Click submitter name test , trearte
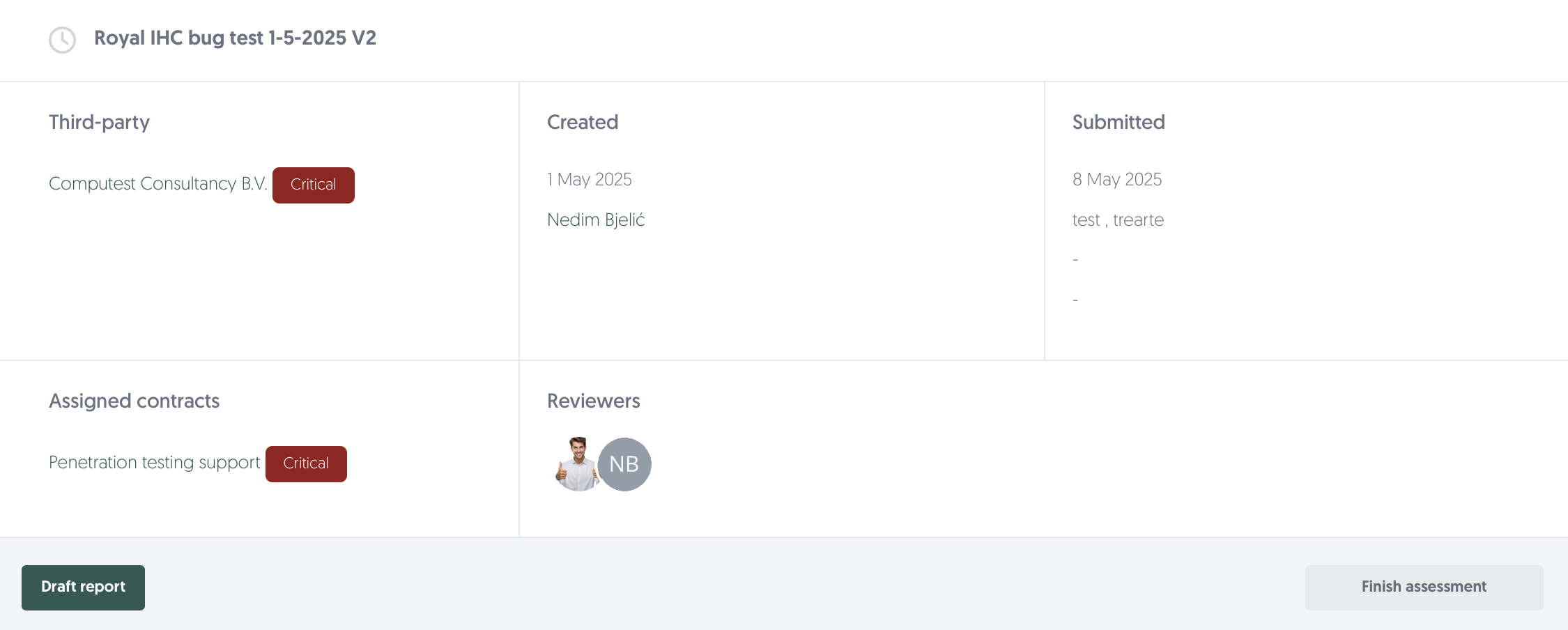1568x630 pixels. click(x=1118, y=220)
